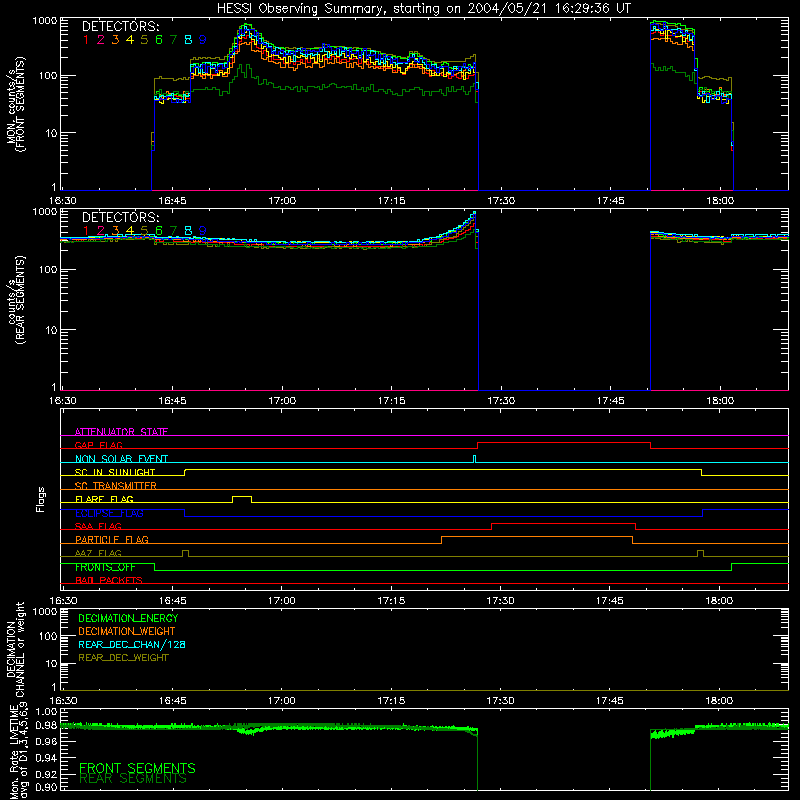Click the REAR SEGMENTS livetime legend
Image resolution: width=800 pixels, height=800 pixels.
click(x=133, y=779)
